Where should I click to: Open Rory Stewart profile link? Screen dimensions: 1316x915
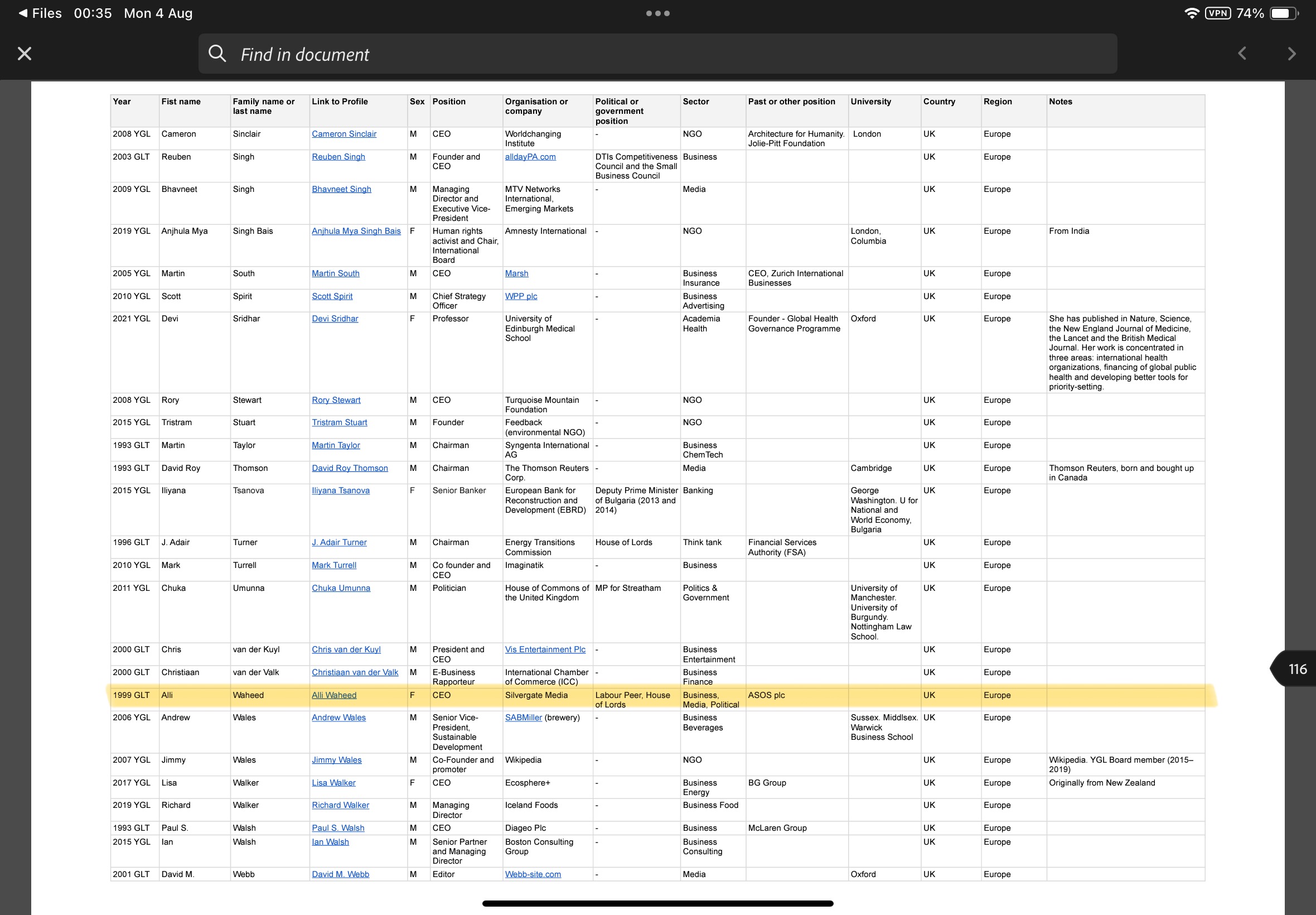[x=336, y=400]
